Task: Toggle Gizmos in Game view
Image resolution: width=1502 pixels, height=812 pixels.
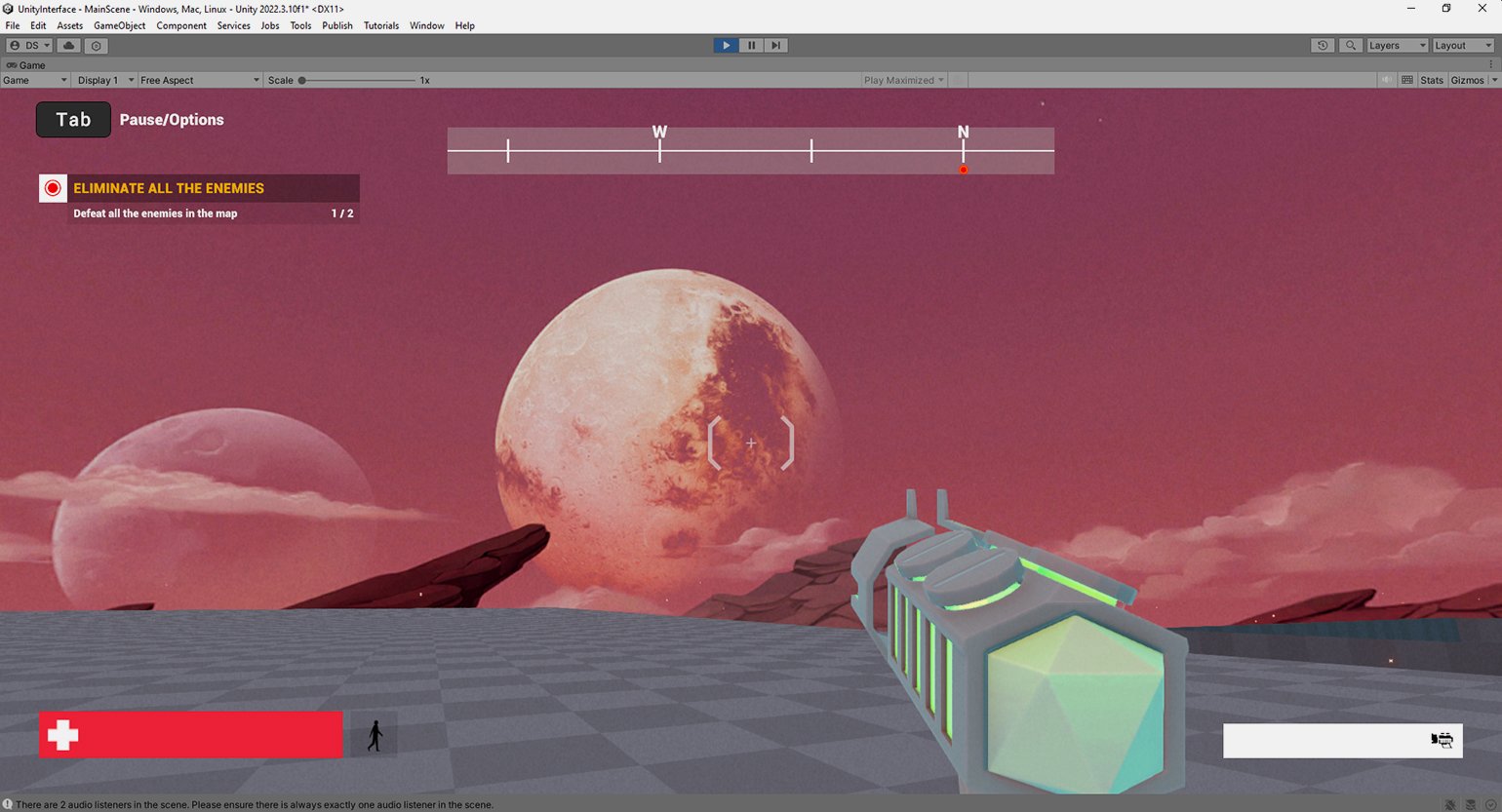Action: [x=1466, y=81]
